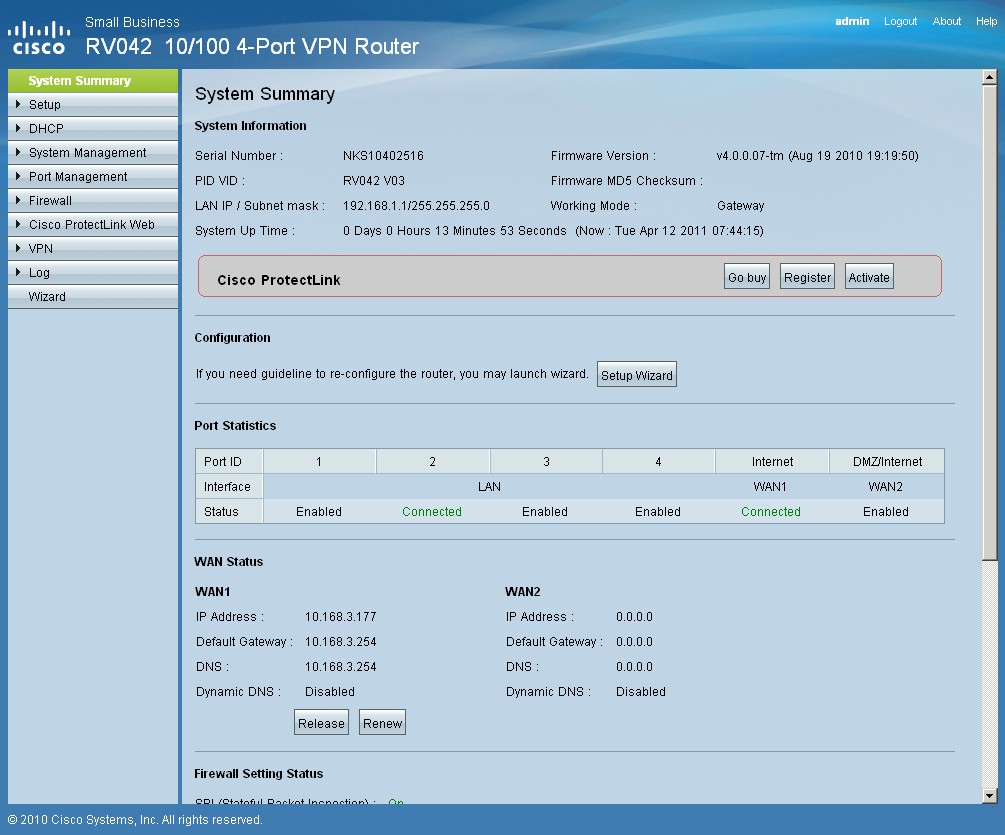Click the WAN1 interface cell
This screenshot has height=835, width=1005.
[770, 486]
